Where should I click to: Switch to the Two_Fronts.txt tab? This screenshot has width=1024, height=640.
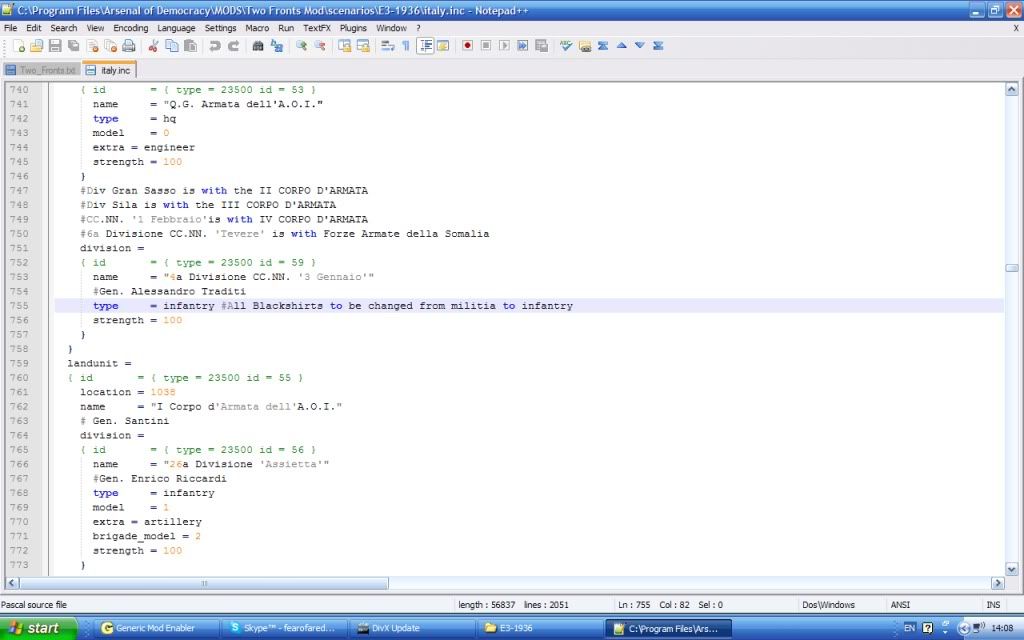coord(41,71)
